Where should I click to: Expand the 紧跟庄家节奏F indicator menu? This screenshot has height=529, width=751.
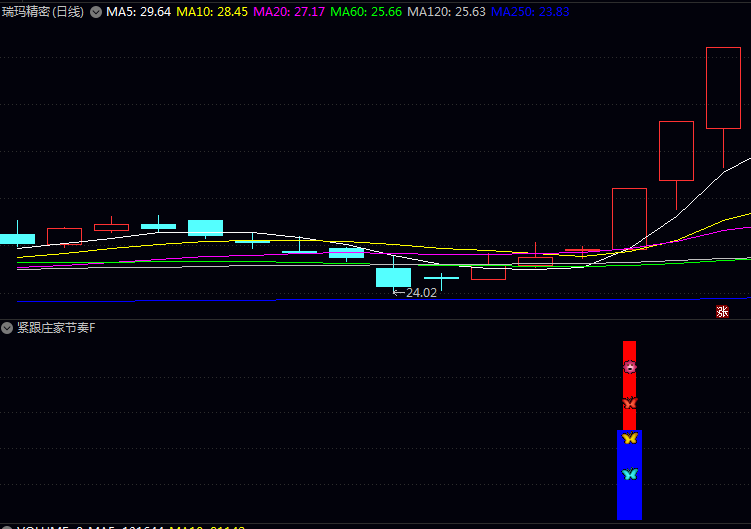pos(7,328)
